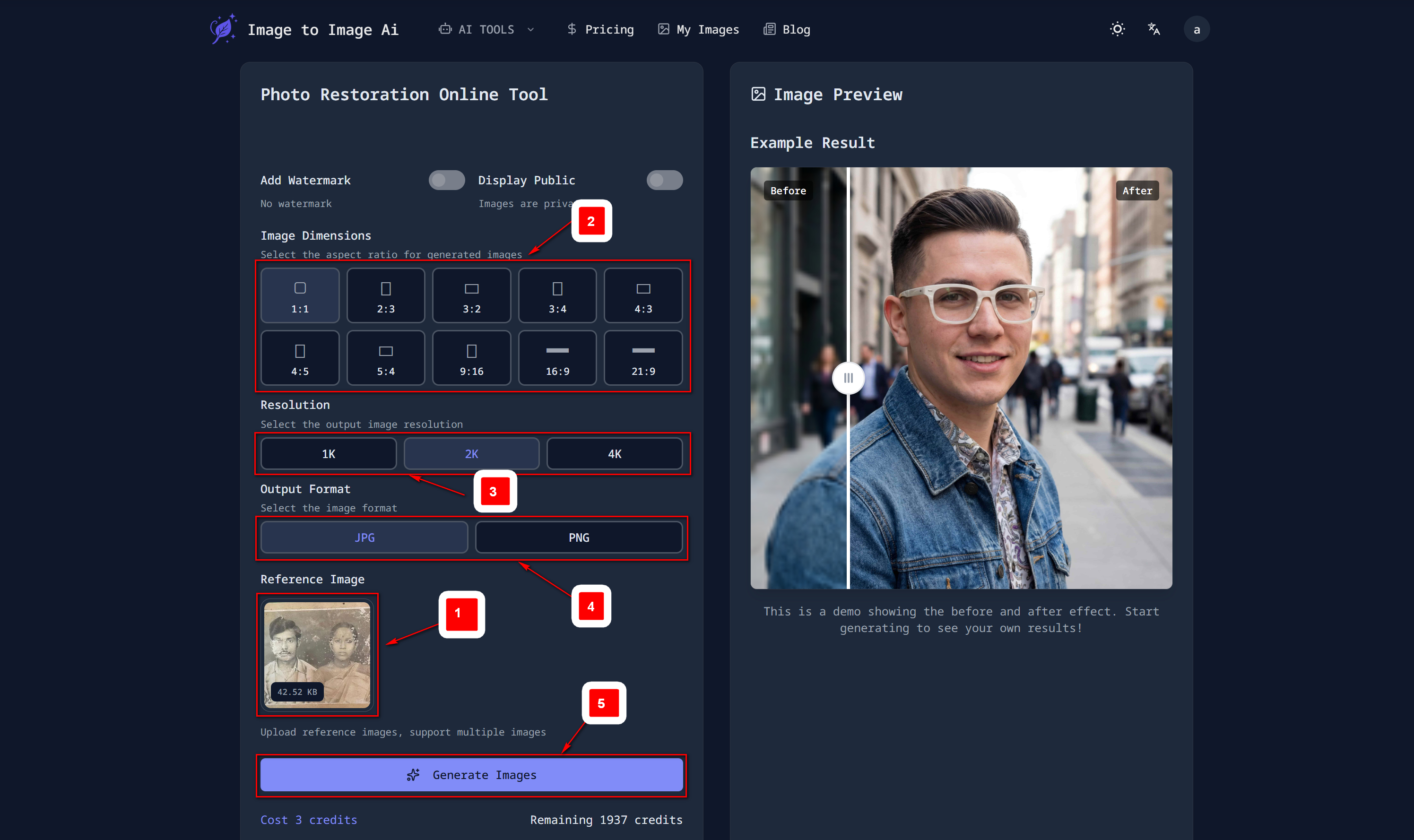Viewport: 1414px width, 840px height.
Task: Select the 1:1 square aspect ratio
Action: pos(300,296)
